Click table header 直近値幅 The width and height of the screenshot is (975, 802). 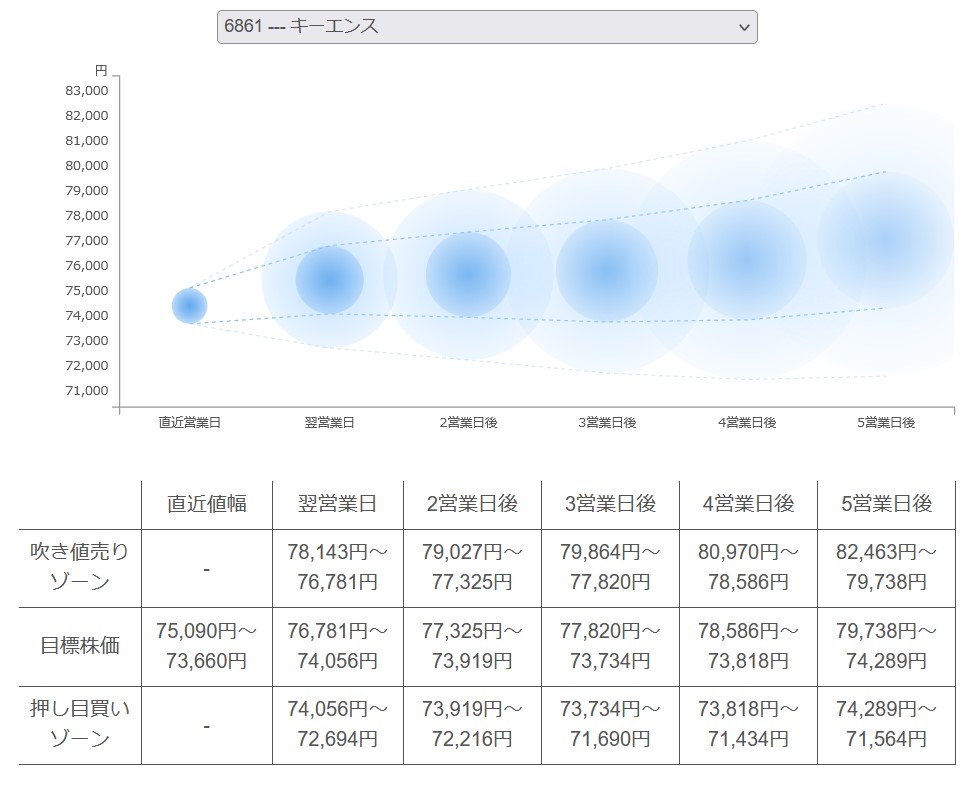[x=206, y=504]
